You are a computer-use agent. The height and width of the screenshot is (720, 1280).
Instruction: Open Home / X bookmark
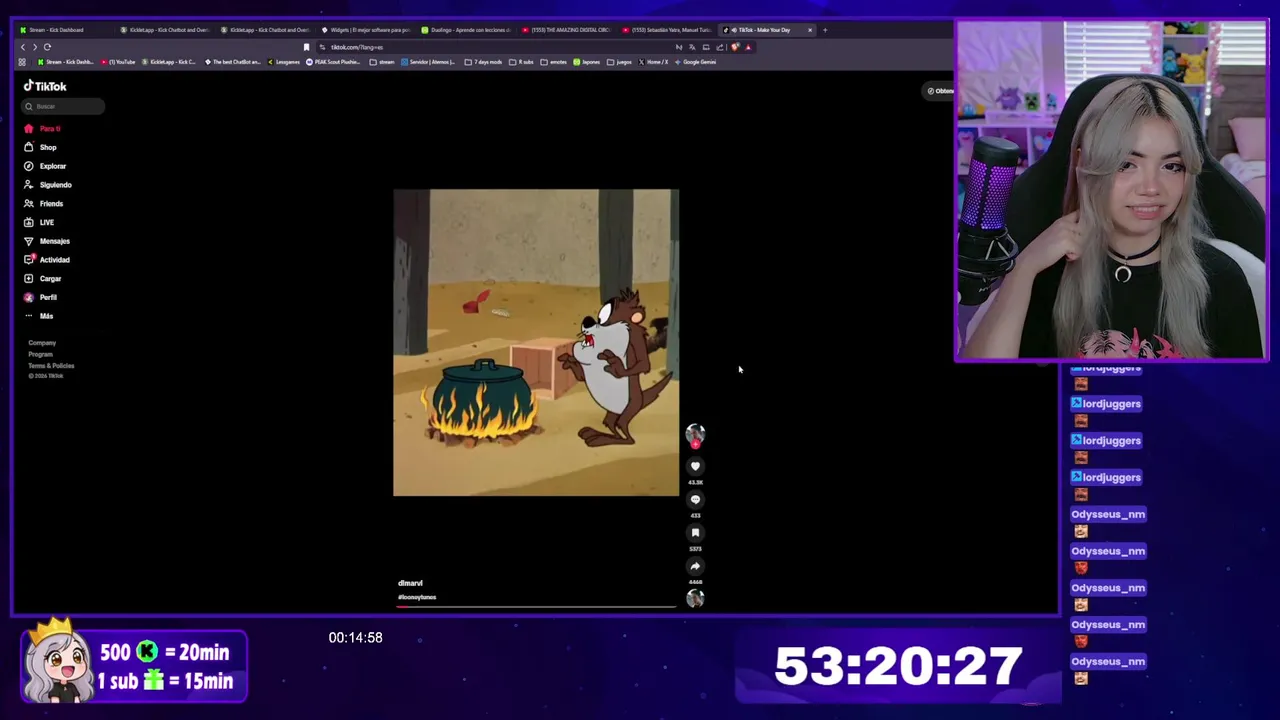pyautogui.click(x=653, y=62)
